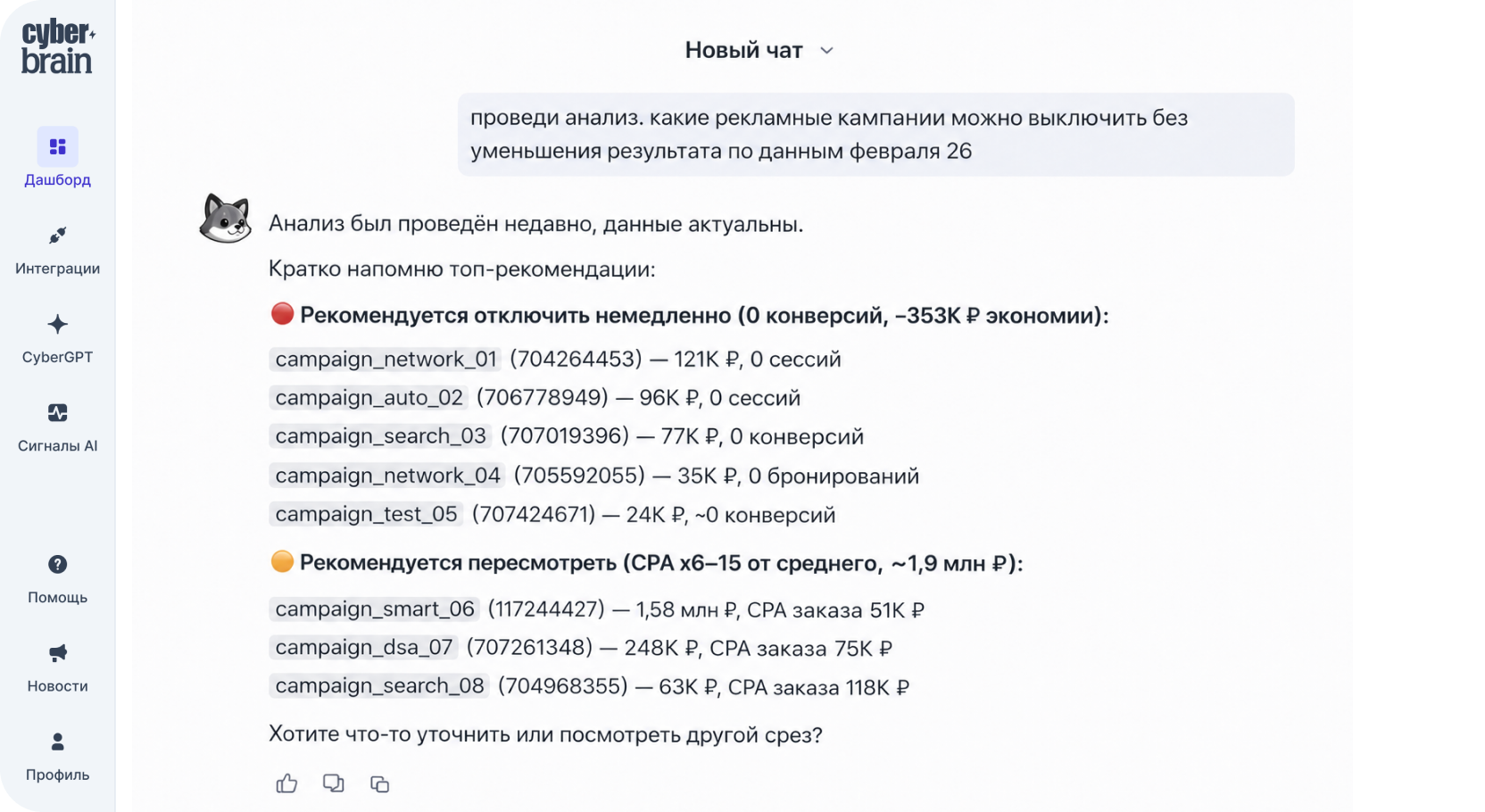Click campaign_search_08 code tag
Viewport: 1485px width, 812px height.
coord(379,685)
